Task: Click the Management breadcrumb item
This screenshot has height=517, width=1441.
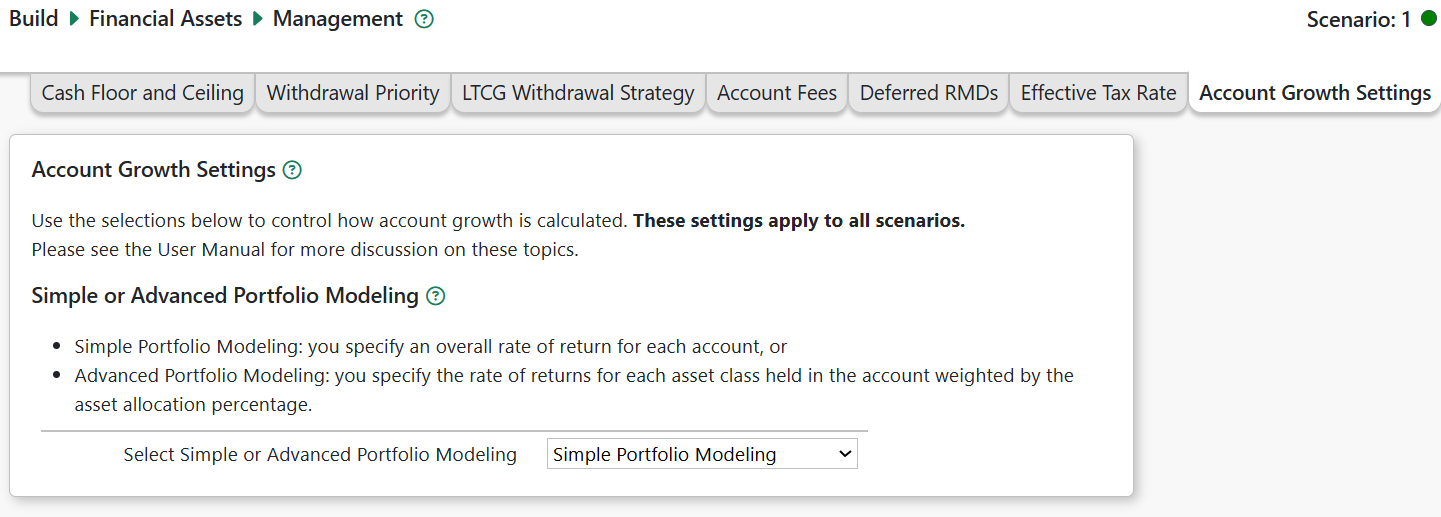Action: [338, 19]
